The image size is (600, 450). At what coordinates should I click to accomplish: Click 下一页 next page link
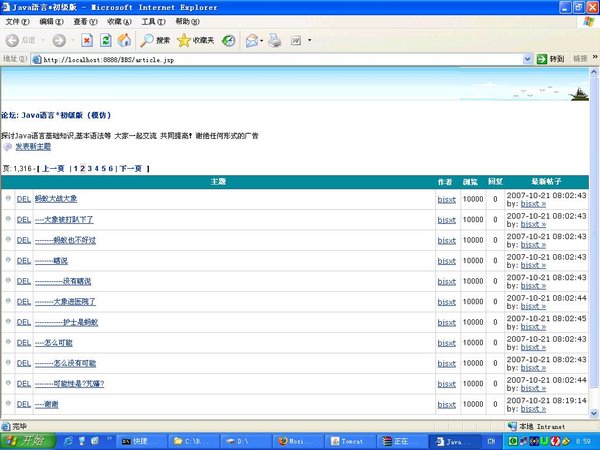click(131, 169)
